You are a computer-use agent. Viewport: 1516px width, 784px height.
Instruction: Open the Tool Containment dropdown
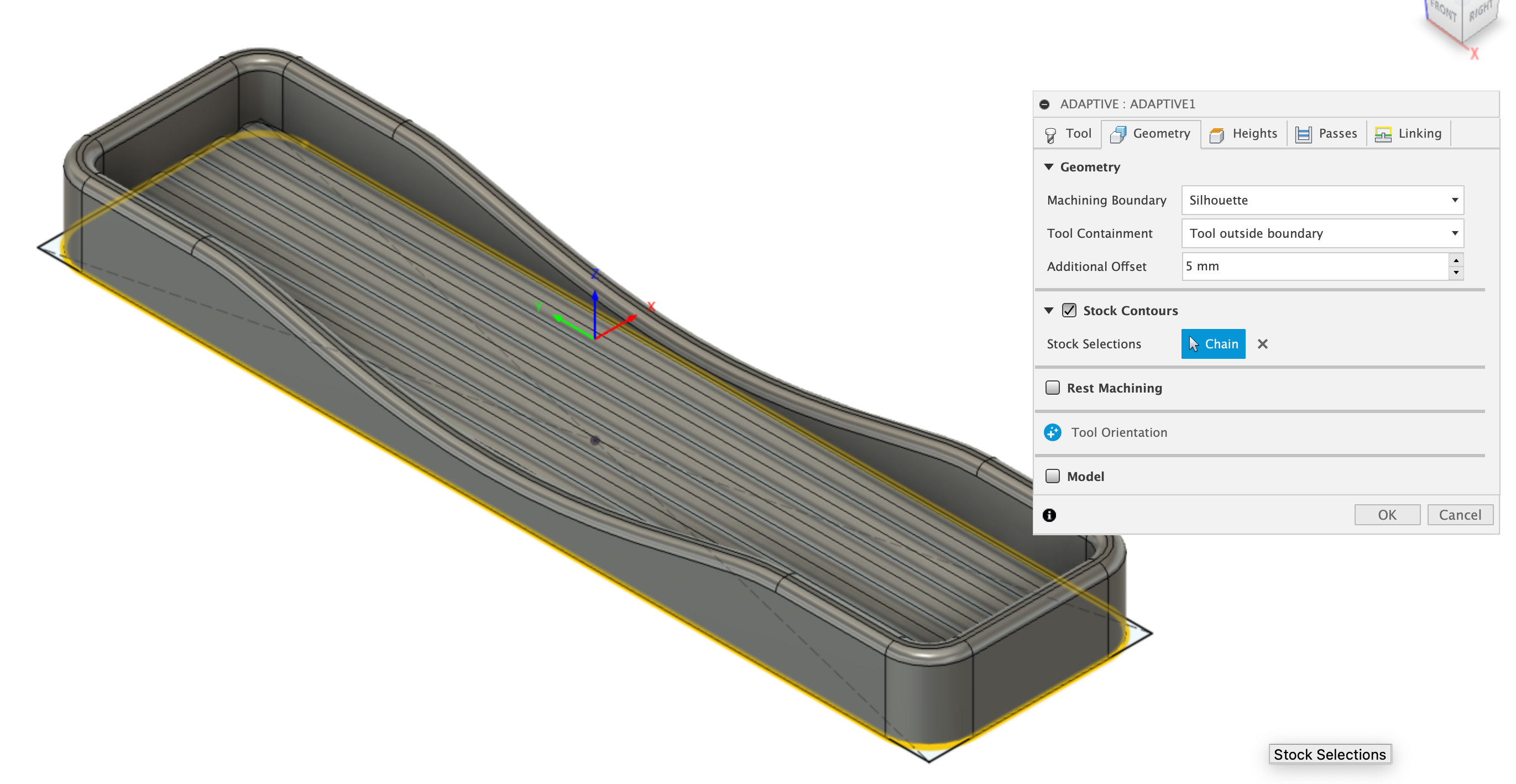click(x=1322, y=233)
